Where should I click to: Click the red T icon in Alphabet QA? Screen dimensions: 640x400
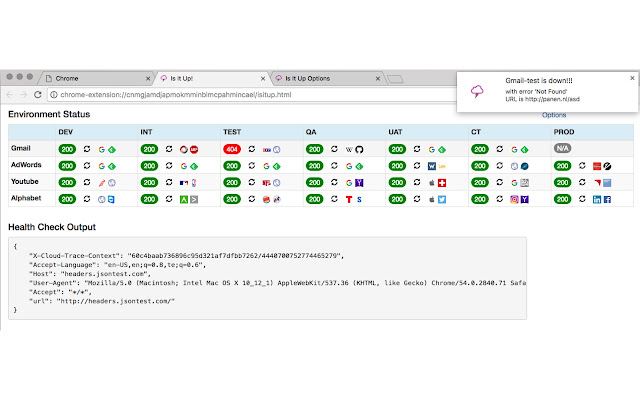(x=349, y=199)
